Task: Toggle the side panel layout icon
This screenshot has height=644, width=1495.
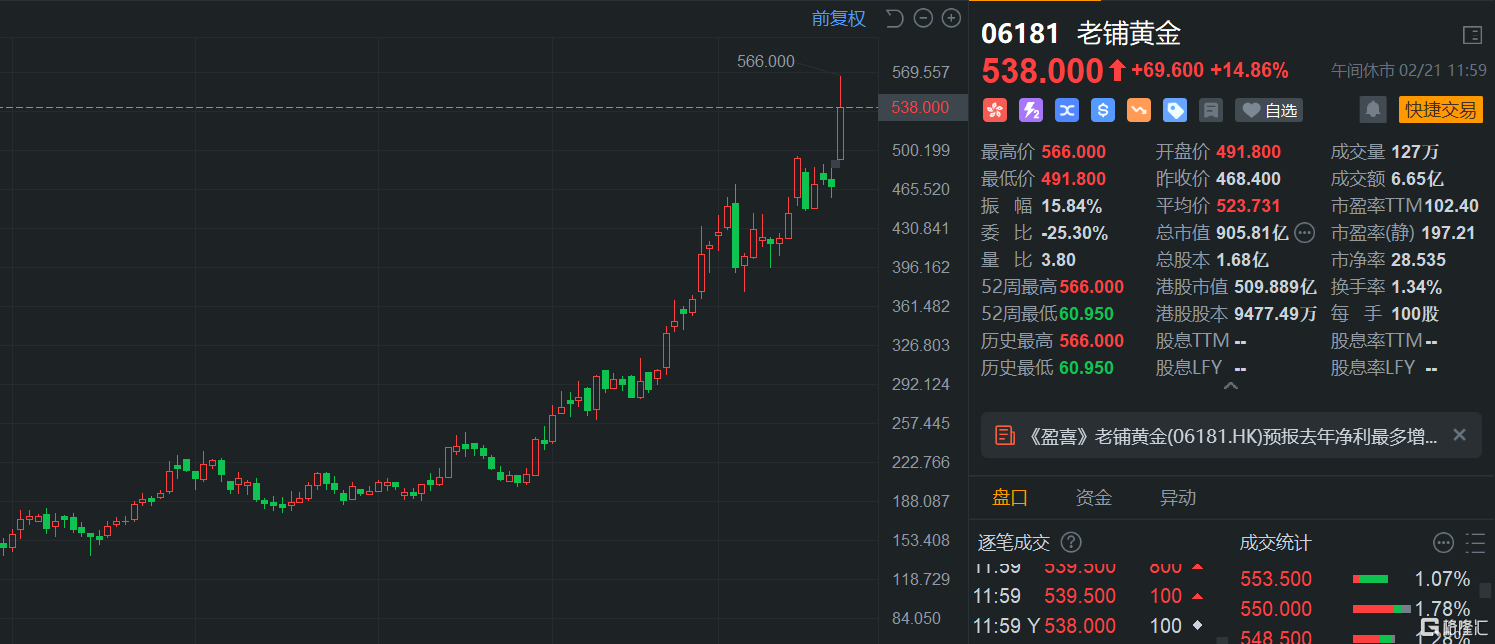Action: click(x=1472, y=35)
